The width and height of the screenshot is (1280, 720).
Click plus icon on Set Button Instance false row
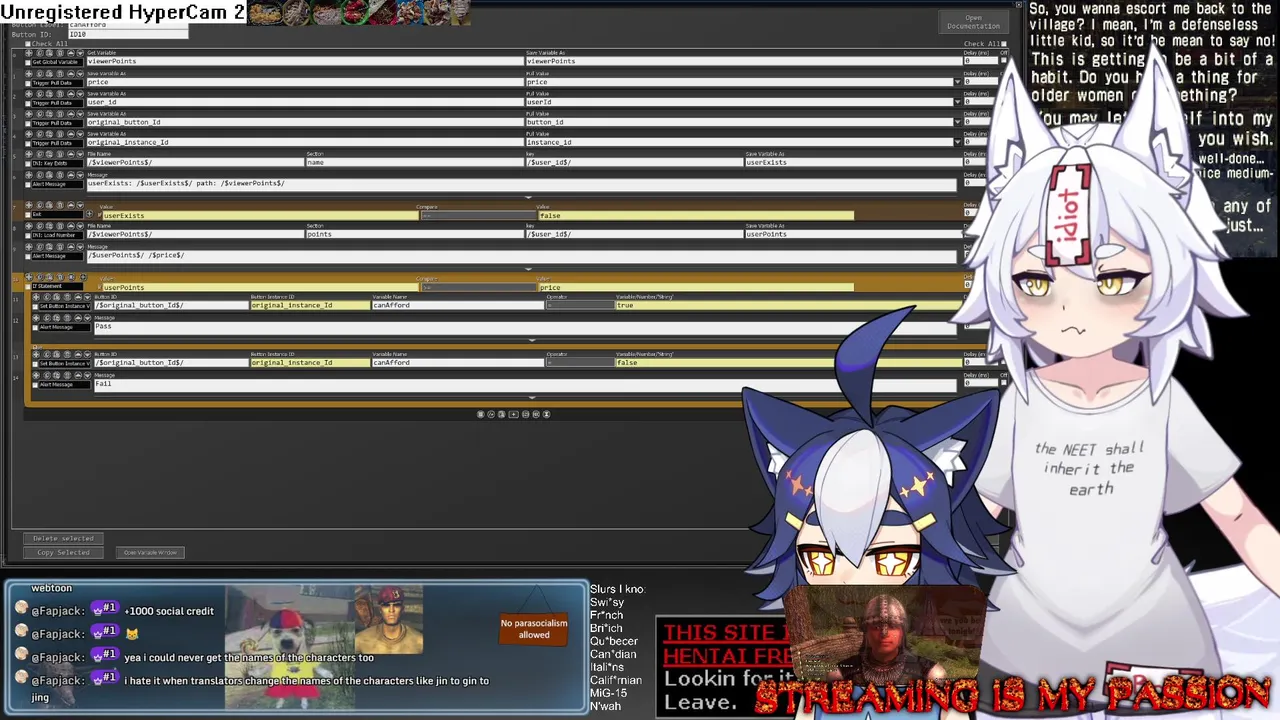pos(36,354)
